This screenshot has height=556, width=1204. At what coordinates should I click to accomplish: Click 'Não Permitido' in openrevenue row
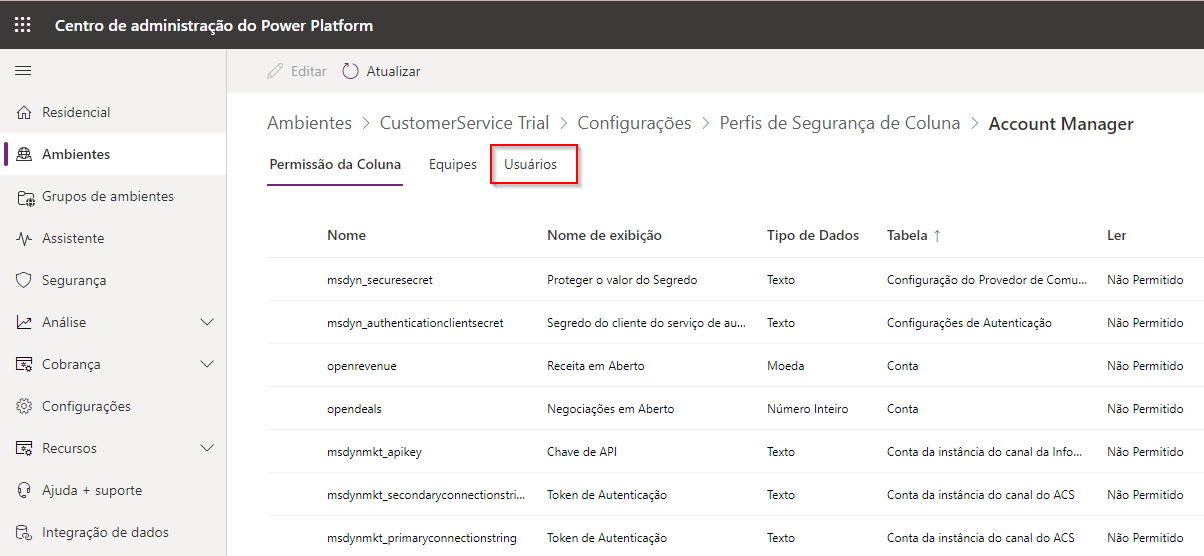pyautogui.click(x=1145, y=366)
